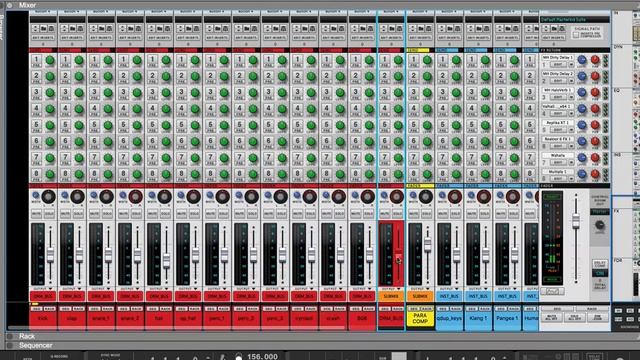Solo the clap channel
This screenshot has width=640, height=360.
point(78,214)
